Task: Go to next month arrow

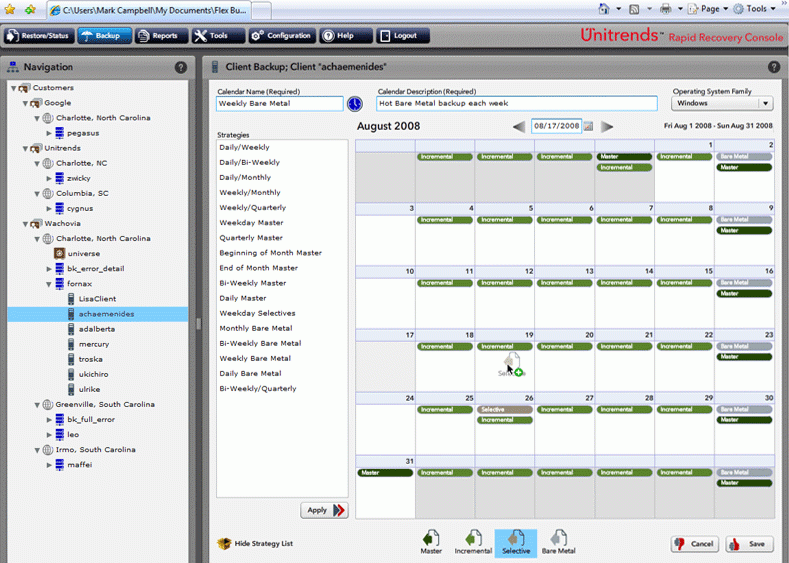Action: click(607, 126)
